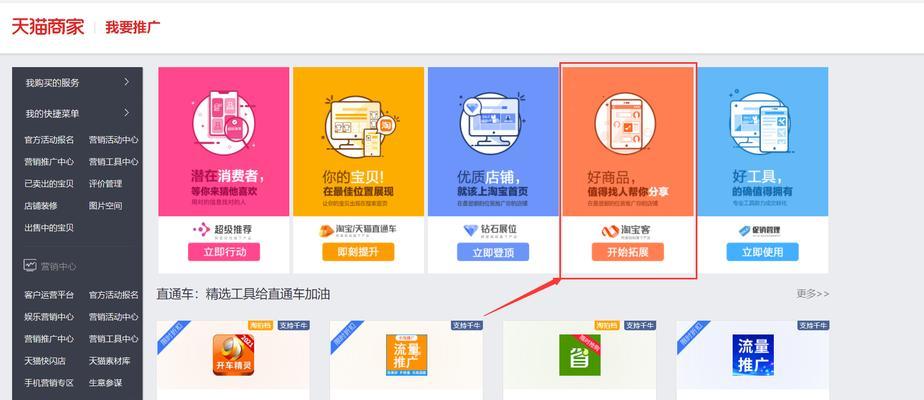Select 你的宝贝! headline on yellow card
Screen dimensions: 924x400
(x=353, y=176)
